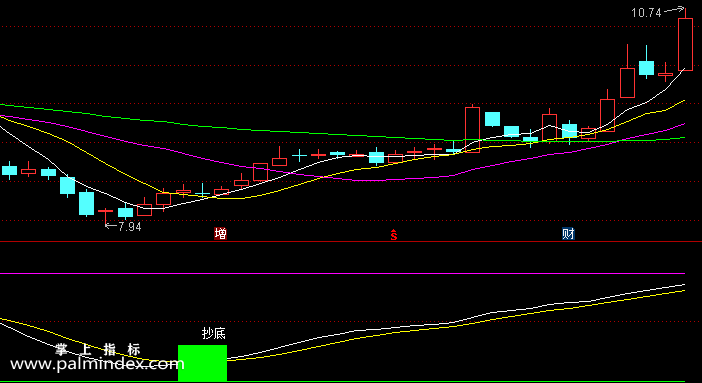Select the 7.94 low price label

click(x=130, y=227)
